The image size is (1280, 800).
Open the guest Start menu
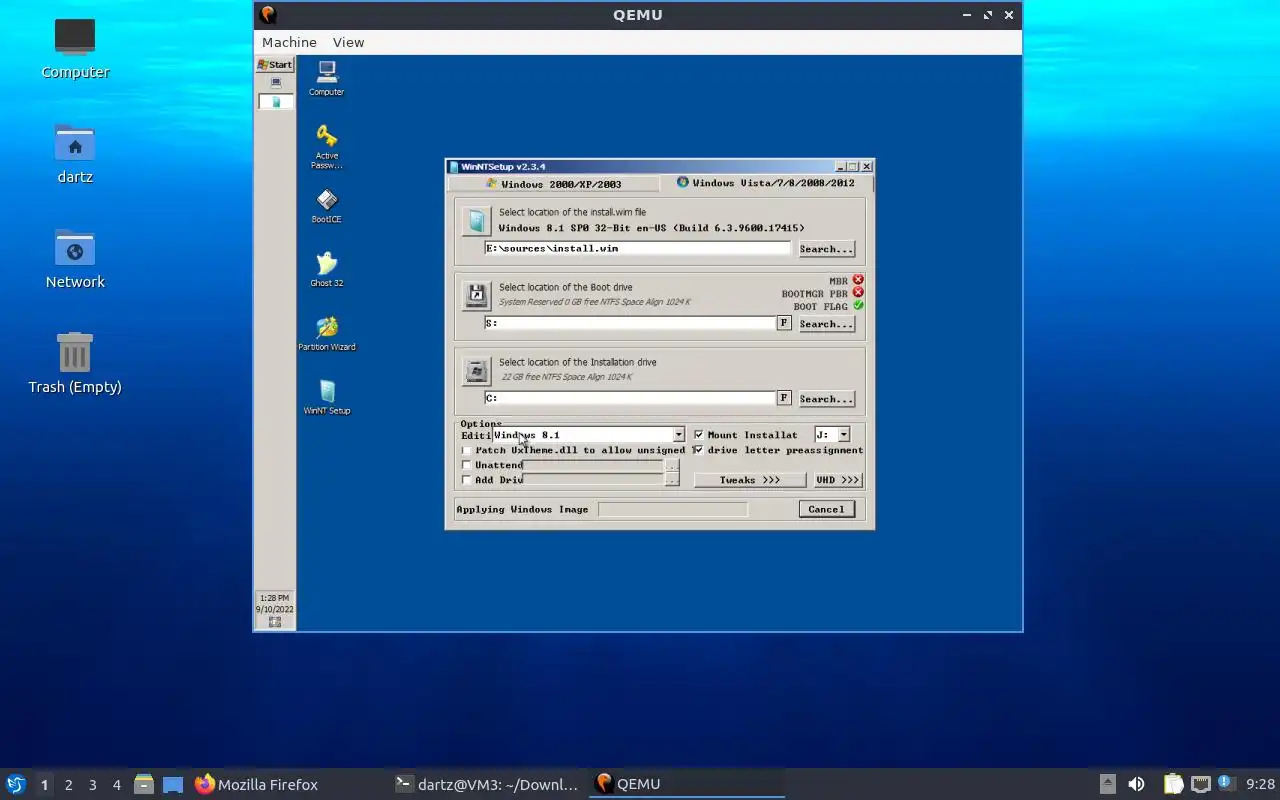[275, 64]
